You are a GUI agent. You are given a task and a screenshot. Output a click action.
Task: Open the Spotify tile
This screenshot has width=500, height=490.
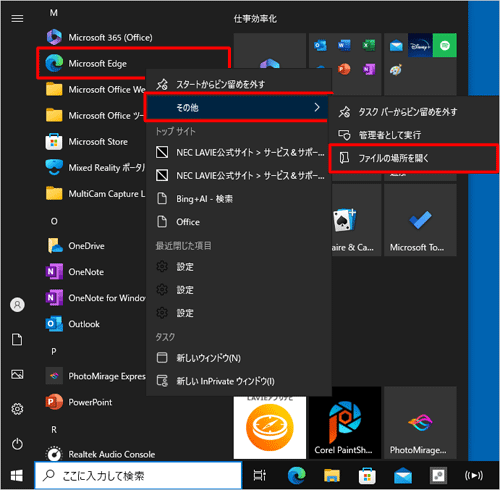(445, 45)
